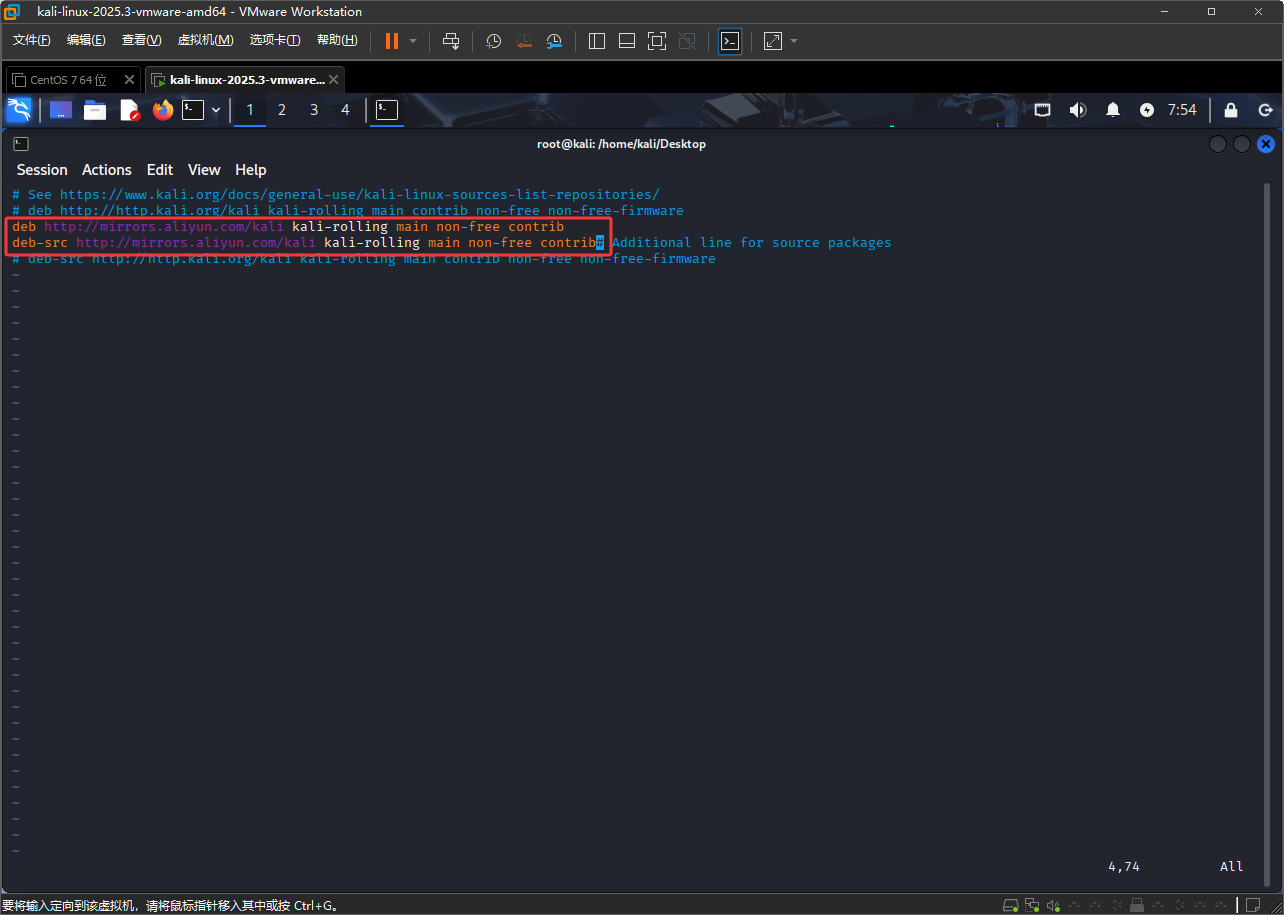Image resolution: width=1284 pixels, height=915 pixels.
Task: Send Ctrl+Alt+Del to the virtual machine
Action: 451,41
